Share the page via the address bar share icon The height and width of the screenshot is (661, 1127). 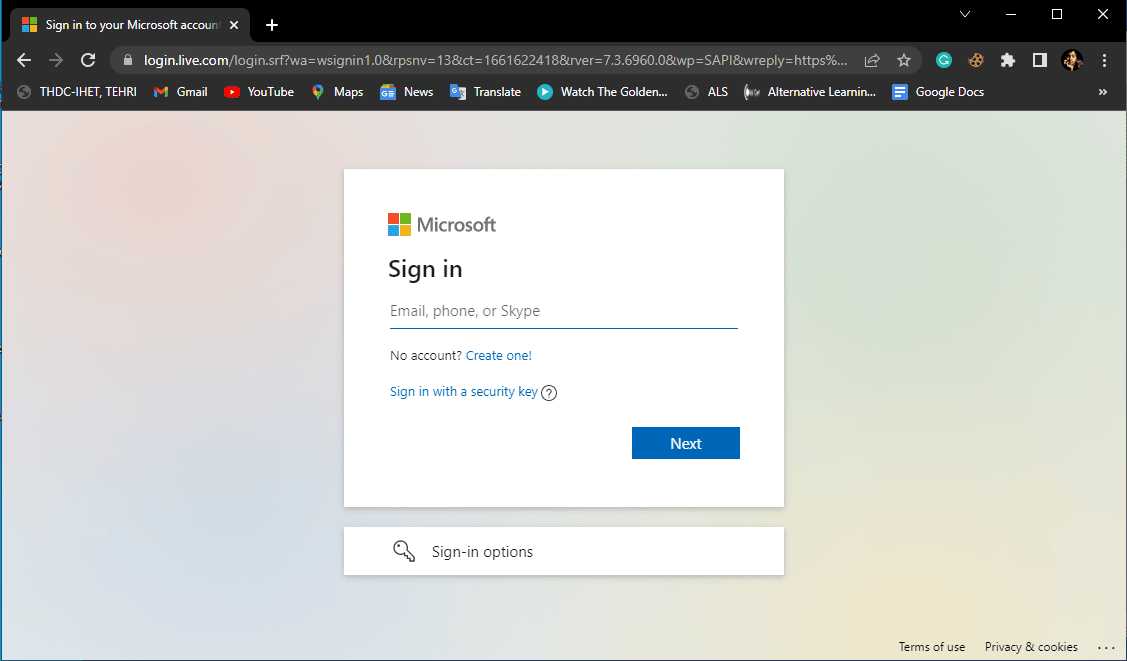[x=871, y=59]
